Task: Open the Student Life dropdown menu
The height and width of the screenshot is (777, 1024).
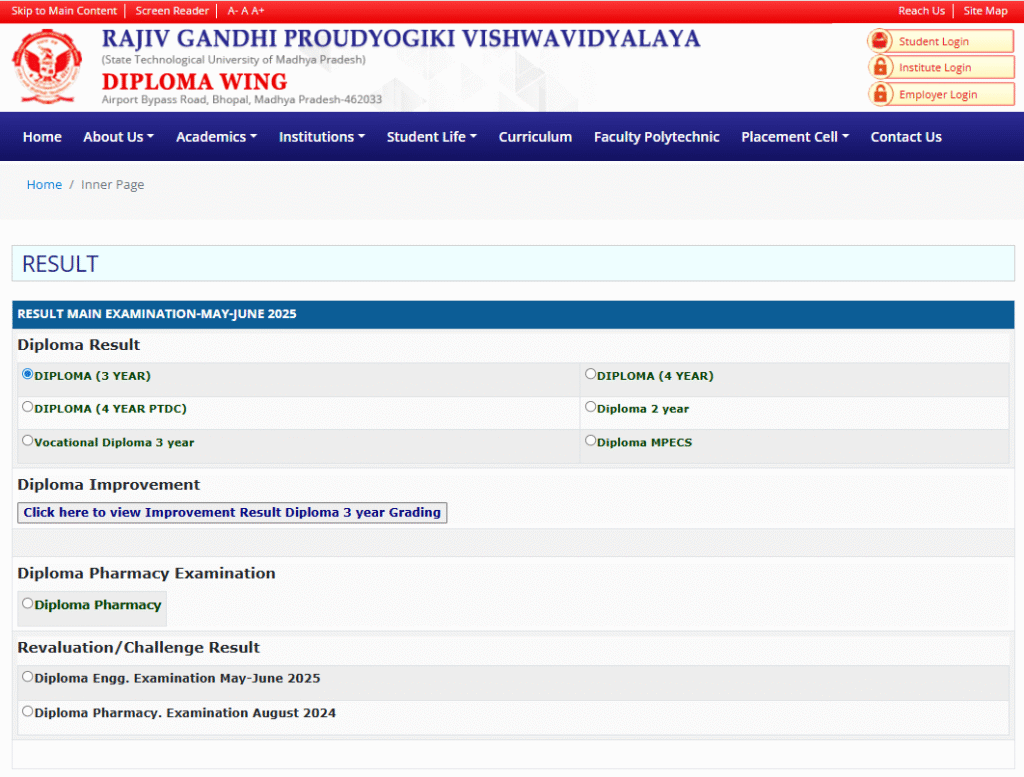Action: tap(431, 137)
